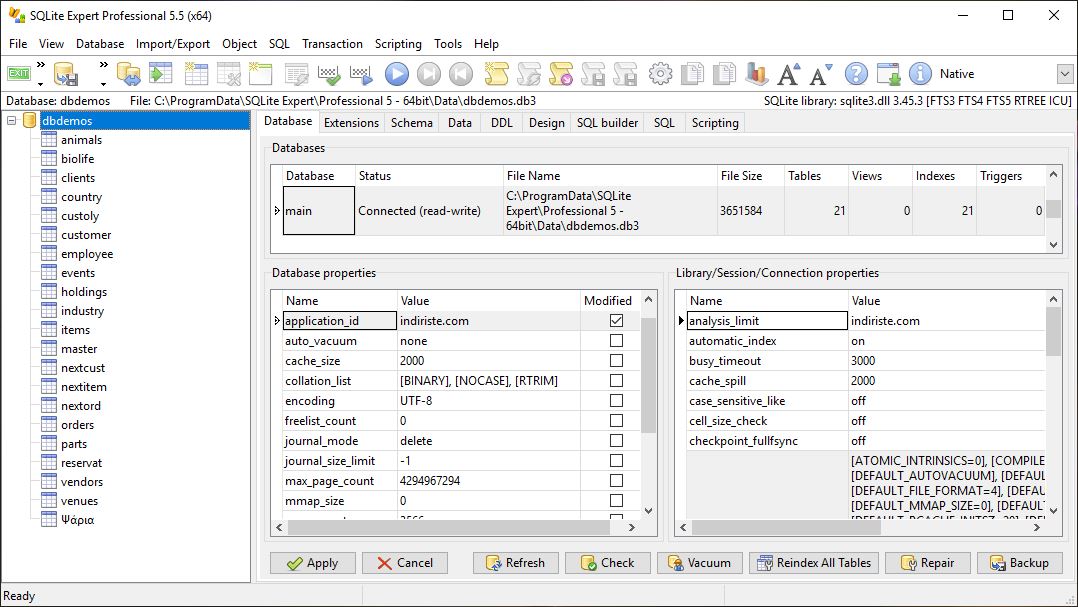Click the Repair button
Image resolution: width=1078 pixels, height=607 pixels.
pyautogui.click(x=928, y=563)
